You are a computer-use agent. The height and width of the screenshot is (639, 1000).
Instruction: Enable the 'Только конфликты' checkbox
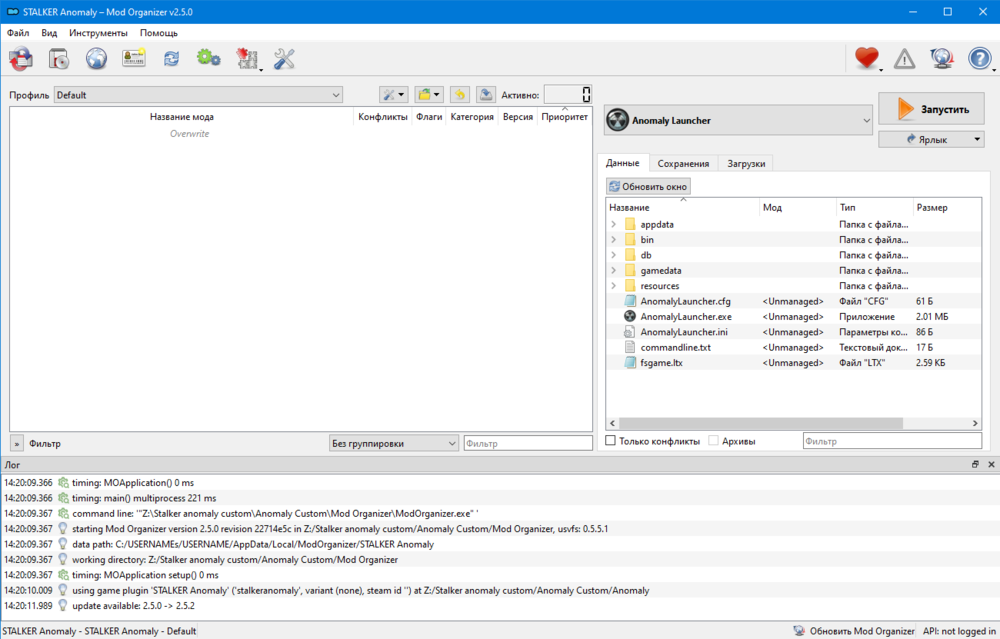[x=611, y=441]
